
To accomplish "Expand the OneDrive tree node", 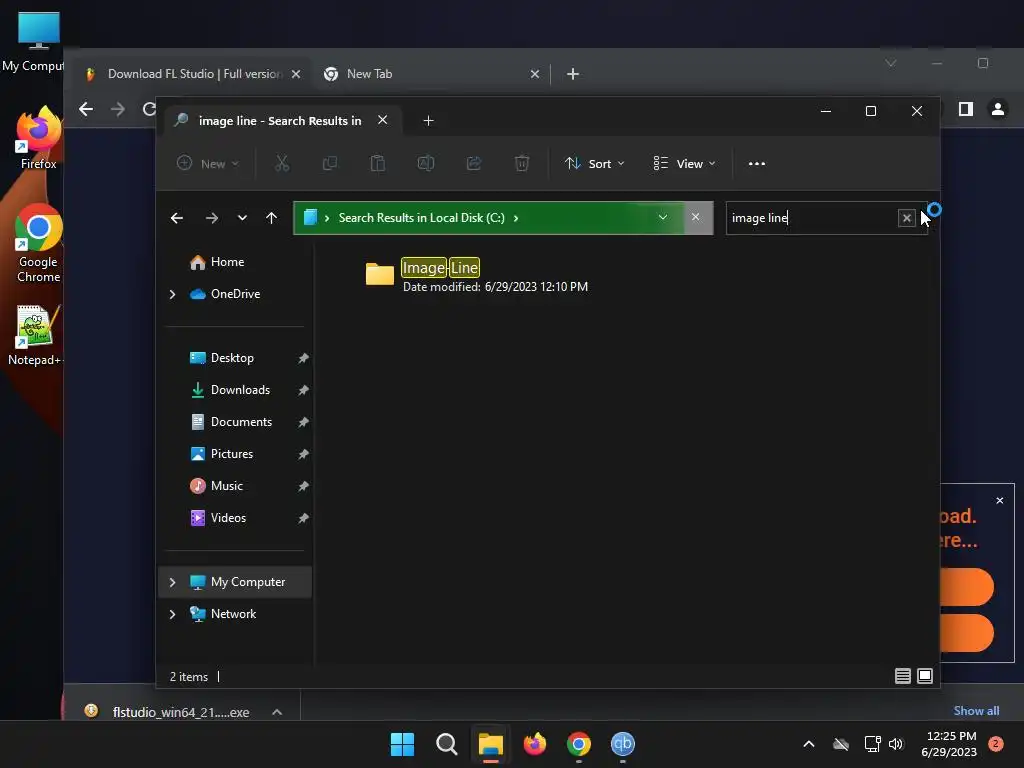I will point(172,295).
